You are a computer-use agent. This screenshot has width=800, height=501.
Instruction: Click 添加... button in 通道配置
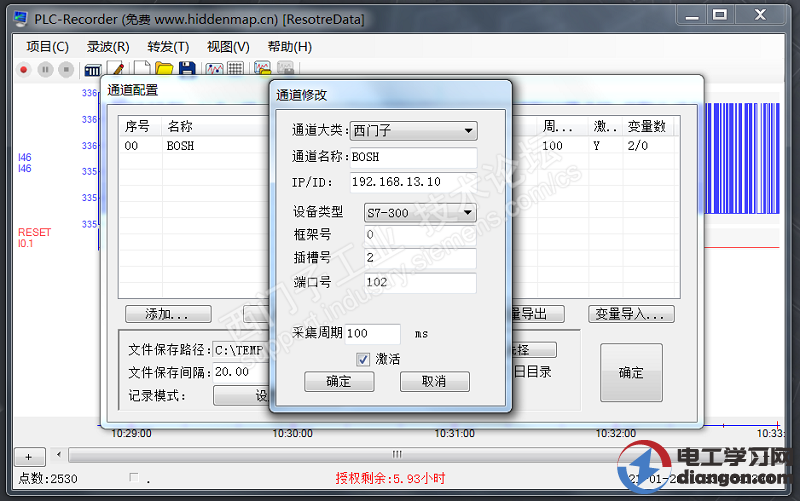(x=168, y=314)
